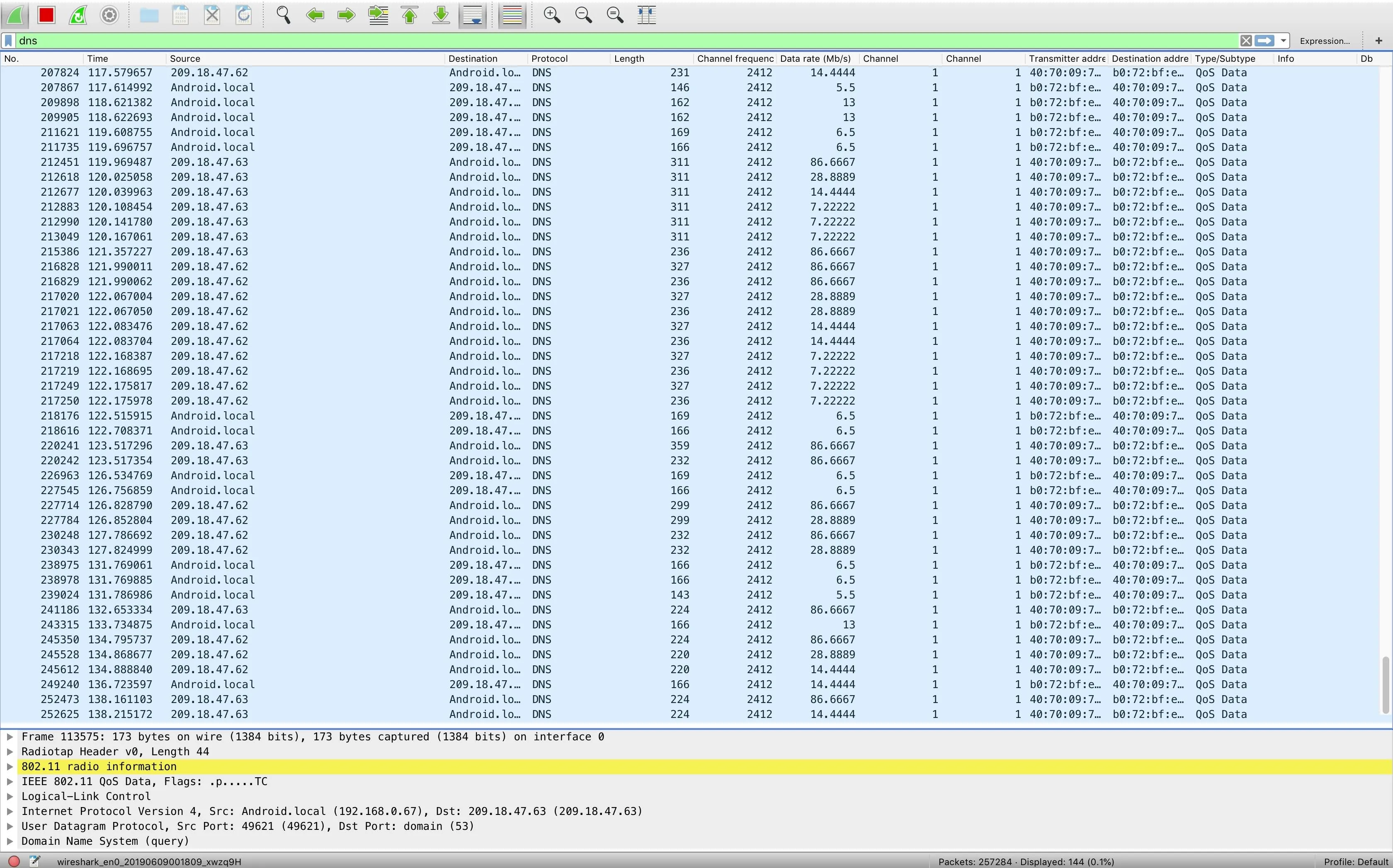1393x868 pixels.
Task: Click the open capture file folder icon
Action: point(149,15)
